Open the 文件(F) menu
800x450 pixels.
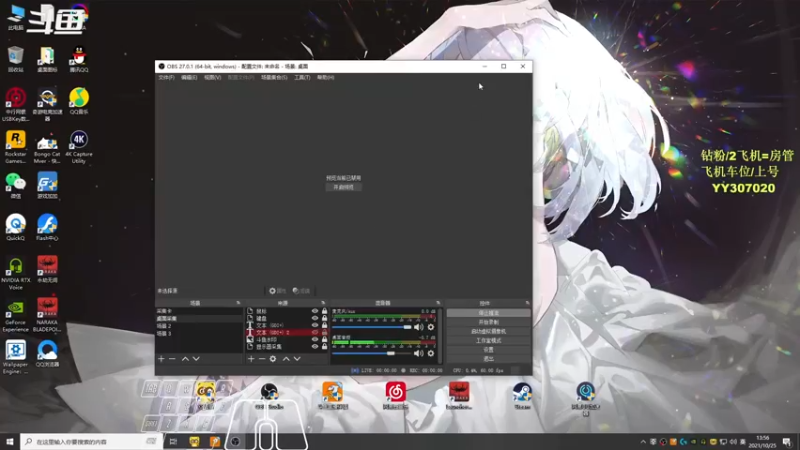(166, 78)
